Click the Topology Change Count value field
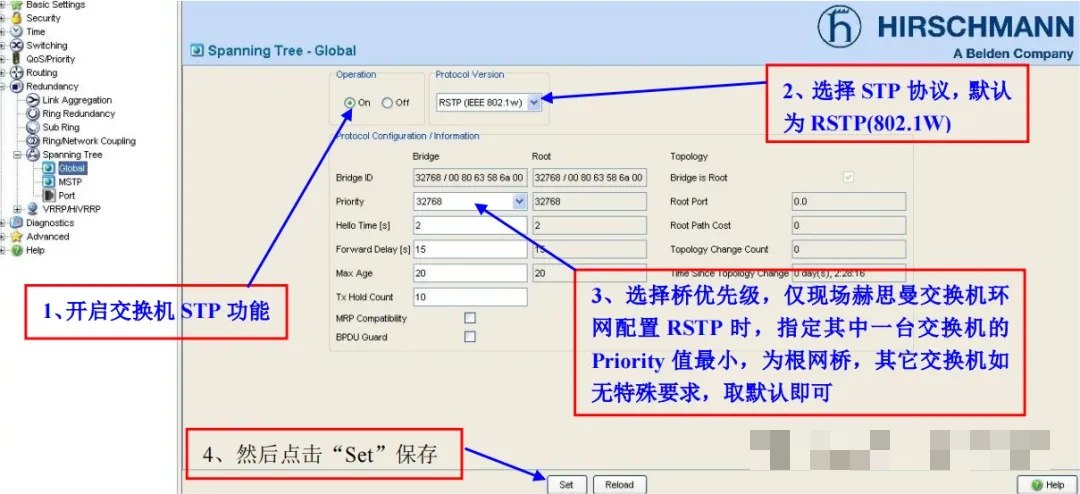The height and width of the screenshot is (494, 1080). (x=849, y=249)
